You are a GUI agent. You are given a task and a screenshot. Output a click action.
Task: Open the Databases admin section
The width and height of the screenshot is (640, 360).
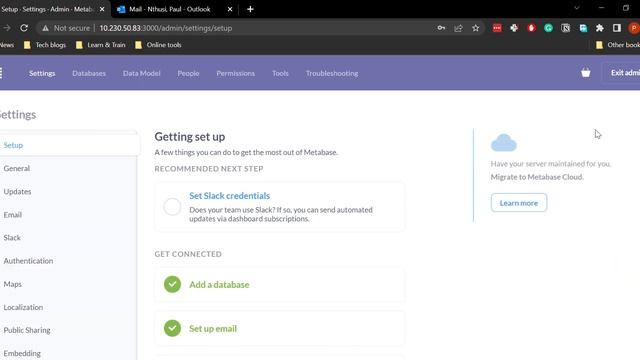[x=89, y=73]
